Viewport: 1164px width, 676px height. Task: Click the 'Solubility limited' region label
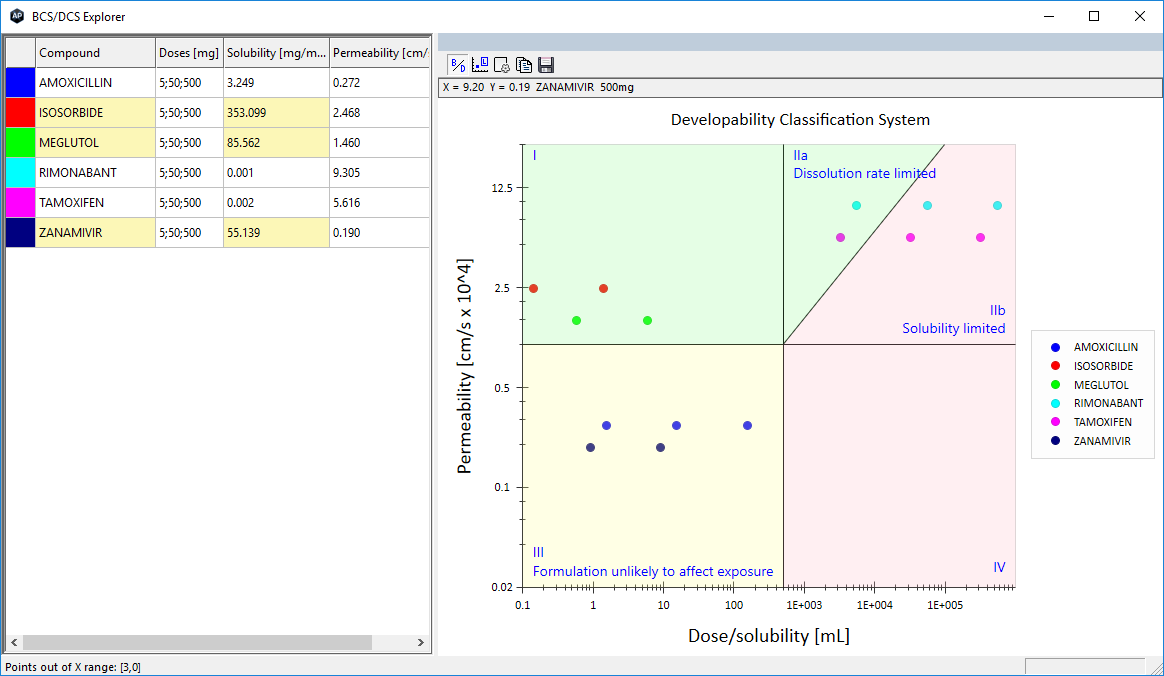pyautogui.click(x=953, y=328)
